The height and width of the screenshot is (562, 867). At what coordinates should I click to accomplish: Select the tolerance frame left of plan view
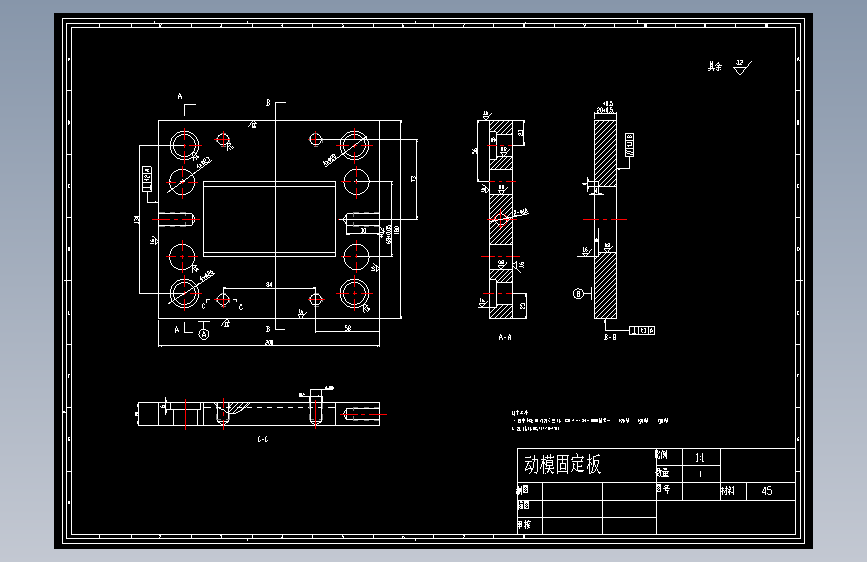(x=147, y=179)
